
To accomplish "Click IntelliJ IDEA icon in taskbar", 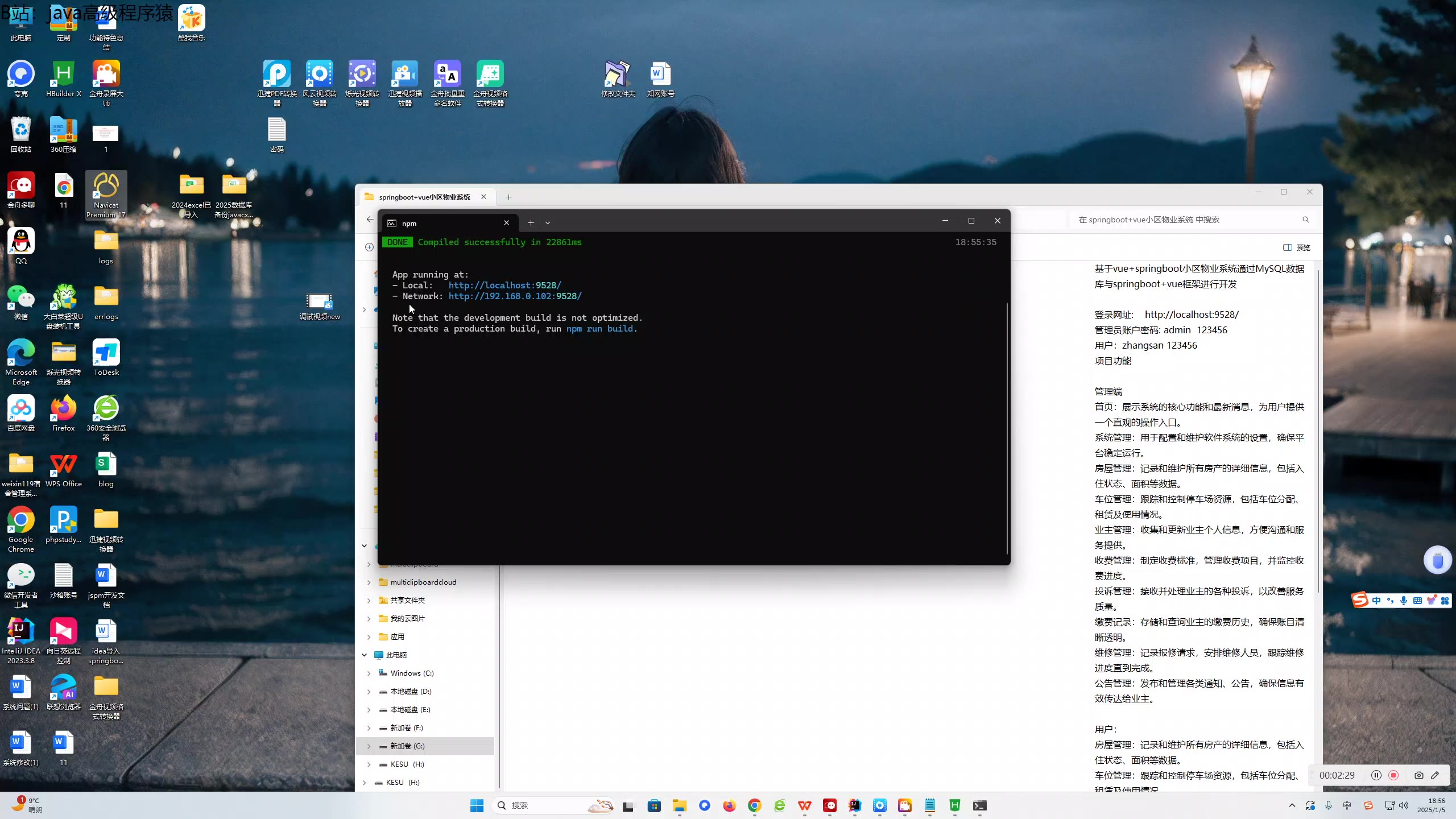I will click(854, 805).
